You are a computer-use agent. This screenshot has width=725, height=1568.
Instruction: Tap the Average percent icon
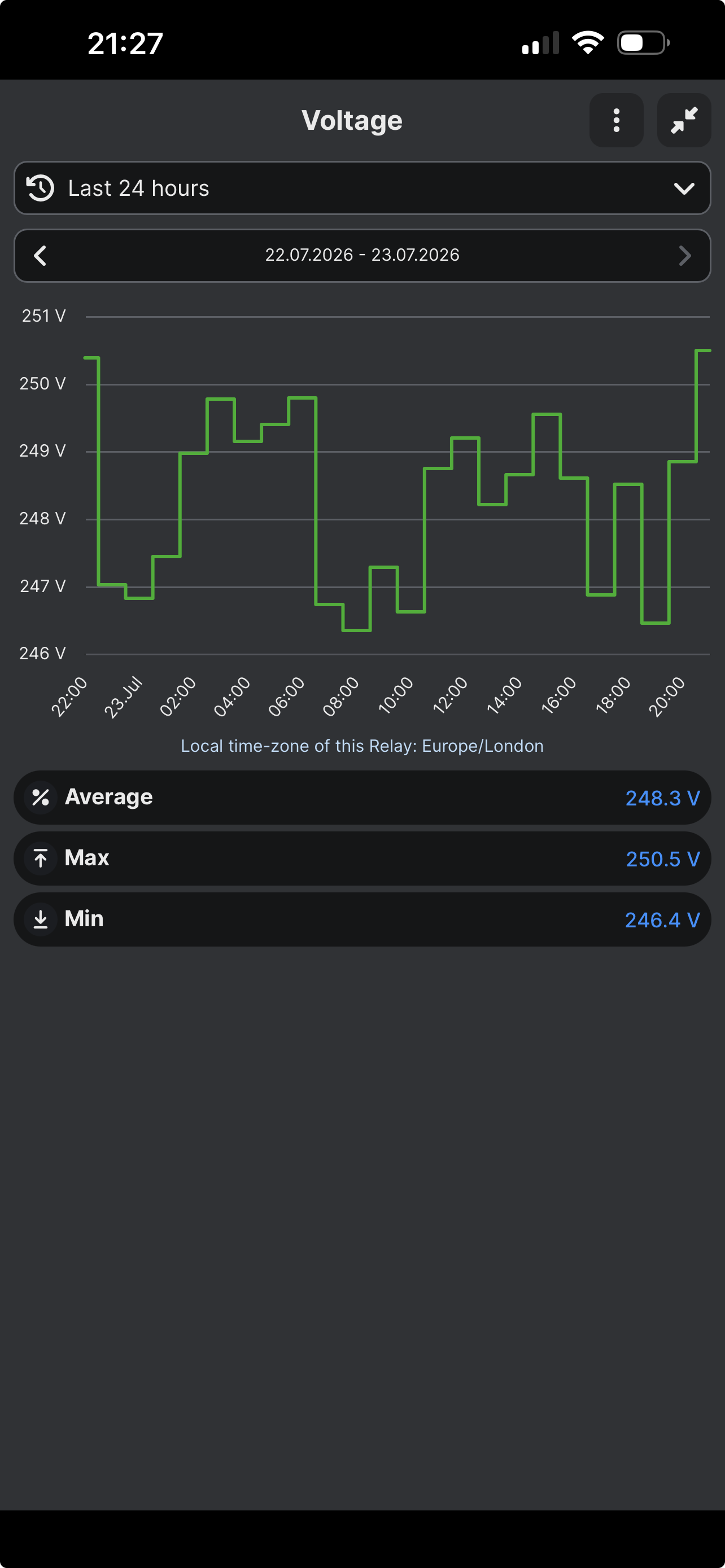(41, 797)
